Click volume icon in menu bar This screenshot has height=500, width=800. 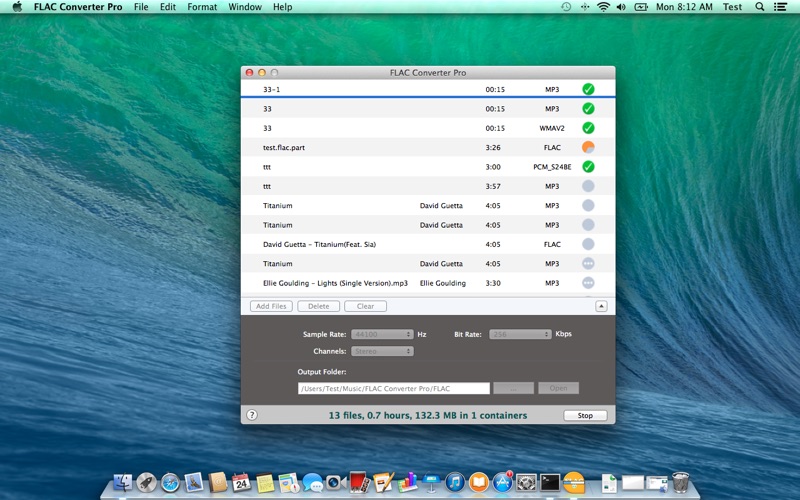[x=621, y=7]
